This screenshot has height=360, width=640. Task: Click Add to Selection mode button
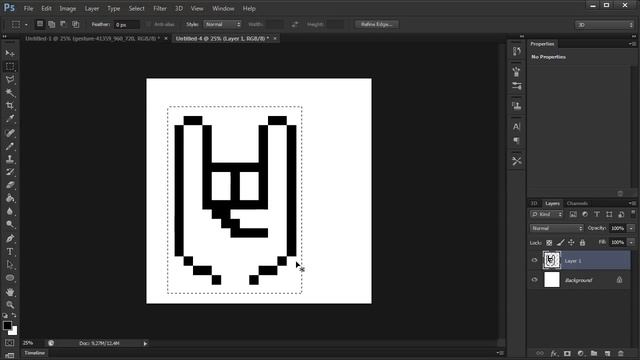(x=51, y=24)
